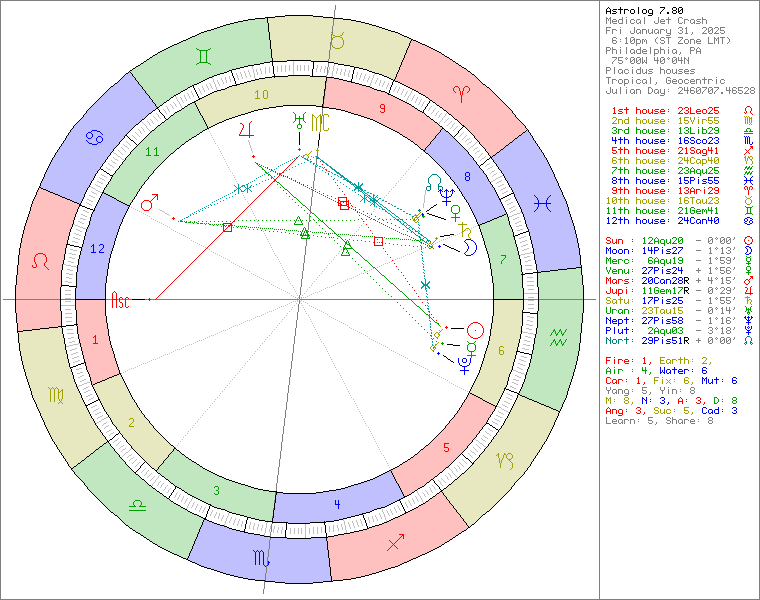The width and height of the screenshot is (760, 600).
Task: Click the Gemini sign on the outer ring
Action: pos(204,58)
